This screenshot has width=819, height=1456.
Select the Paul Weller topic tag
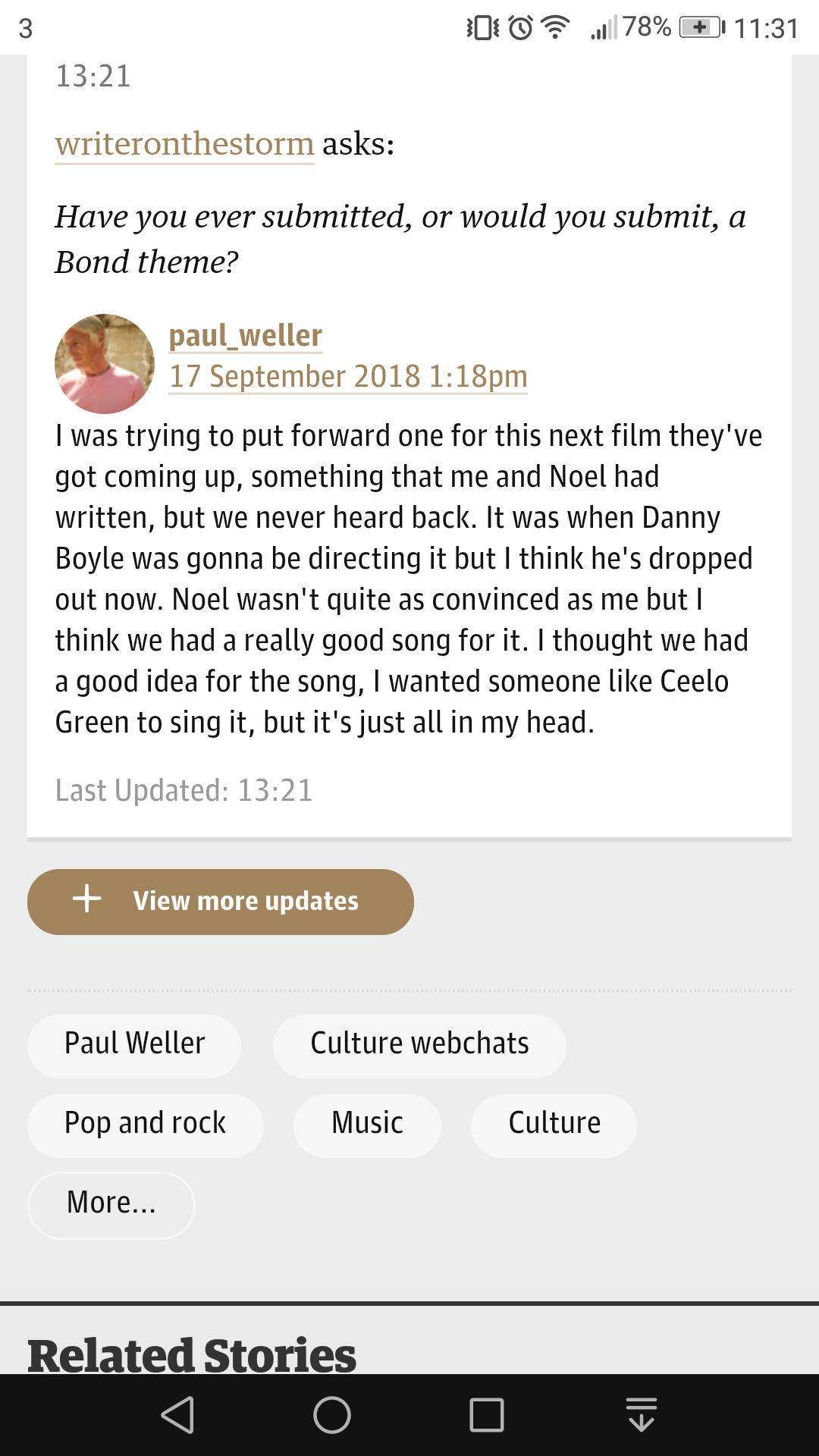coord(134,1044)
